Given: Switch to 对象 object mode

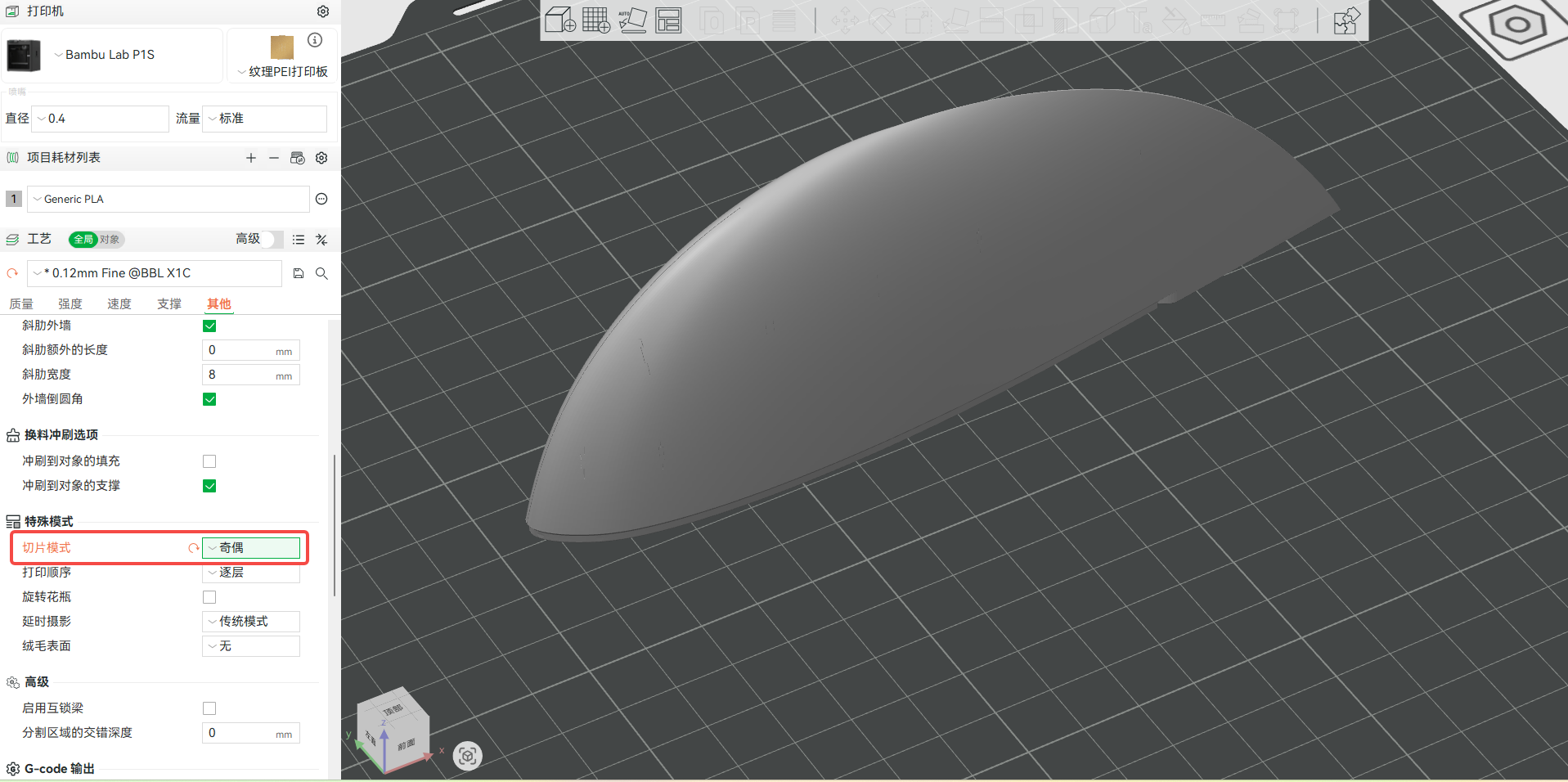Looking at the screenshot, I should 110,240.
